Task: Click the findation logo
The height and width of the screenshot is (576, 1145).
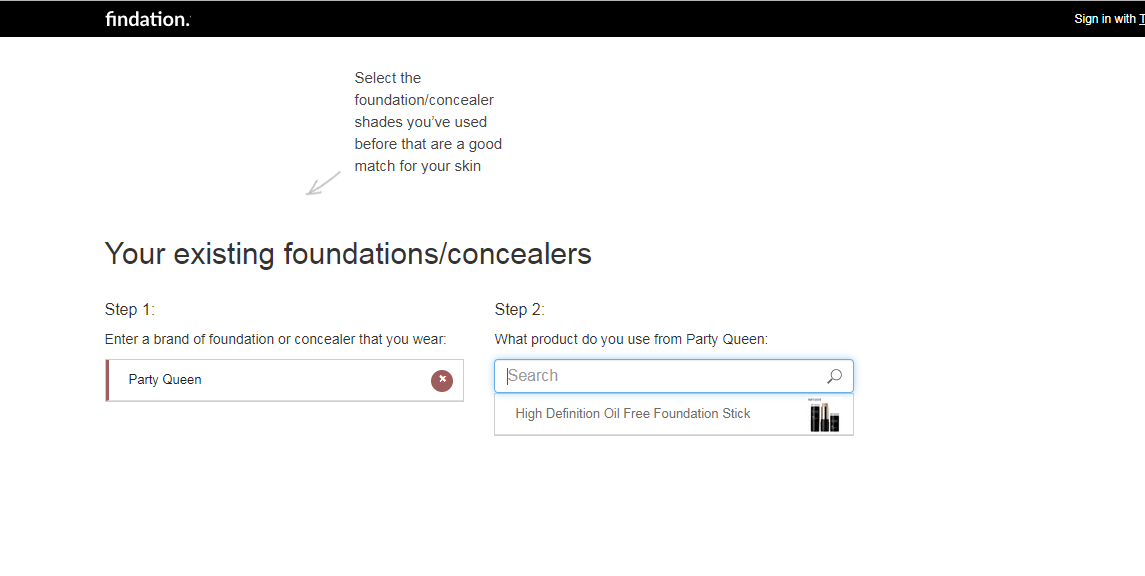Action: click(x=147, y=19)
